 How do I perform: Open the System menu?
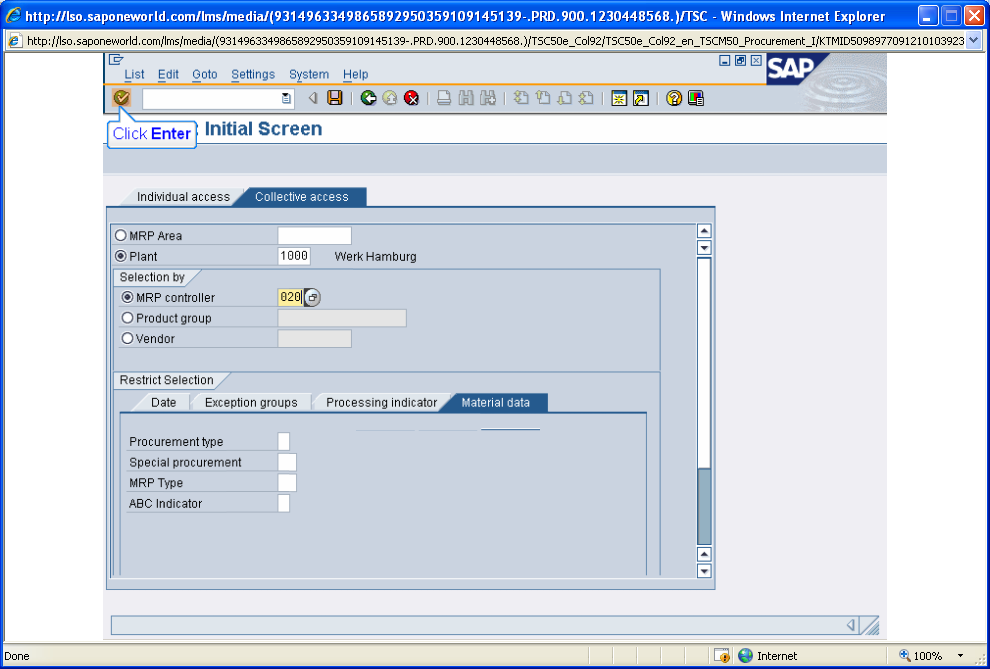(x=309, y=74)
